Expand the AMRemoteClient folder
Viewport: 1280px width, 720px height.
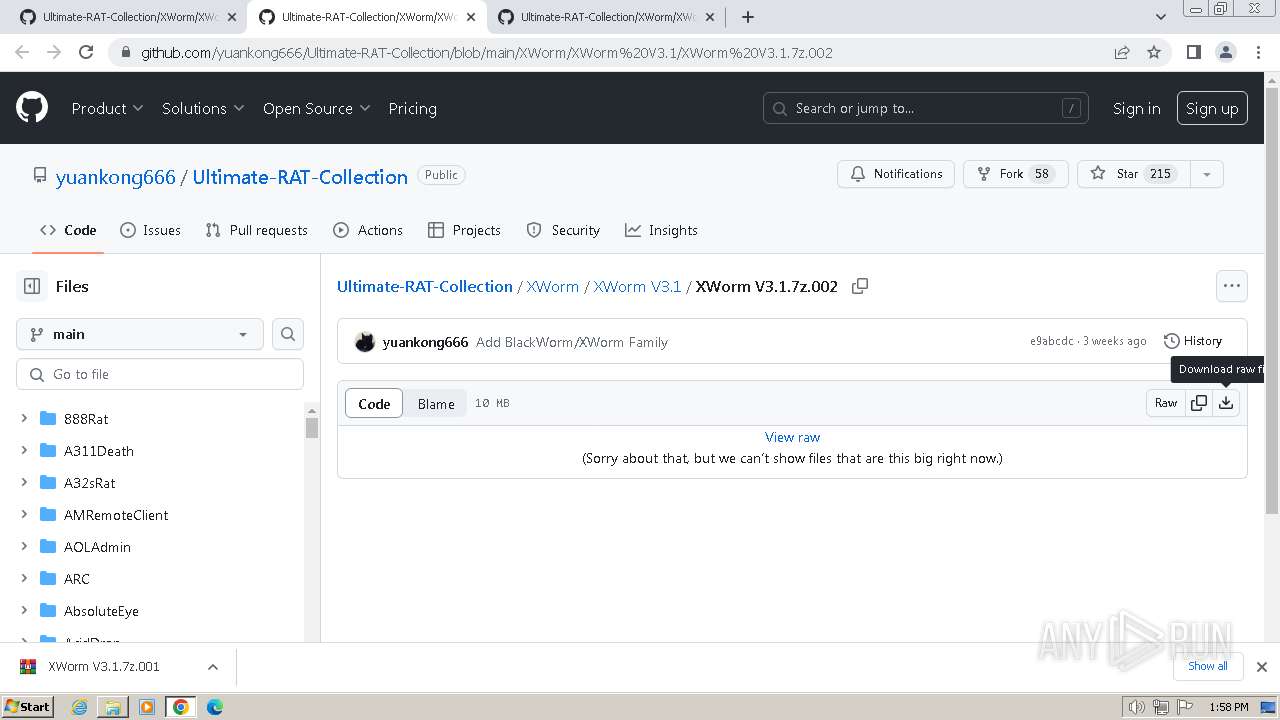click(24, 515)
